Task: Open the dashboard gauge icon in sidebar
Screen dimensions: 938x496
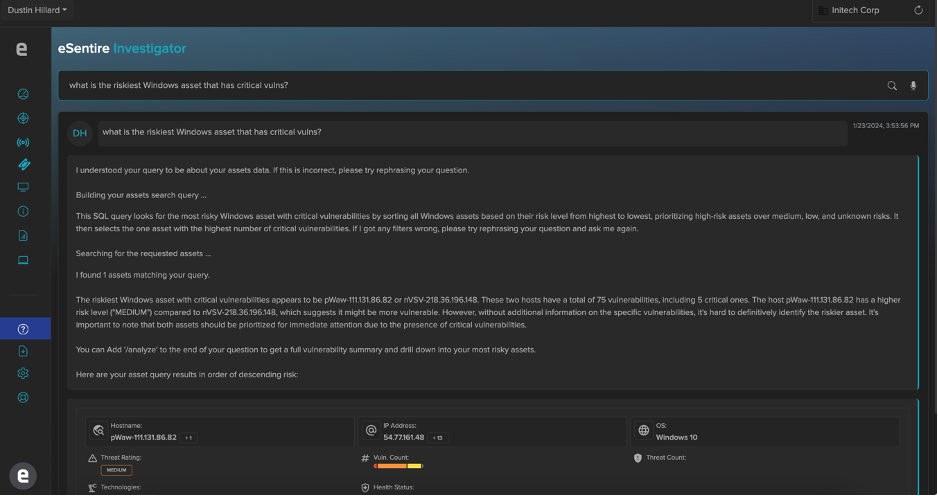Action: click(x=23, y=94)
